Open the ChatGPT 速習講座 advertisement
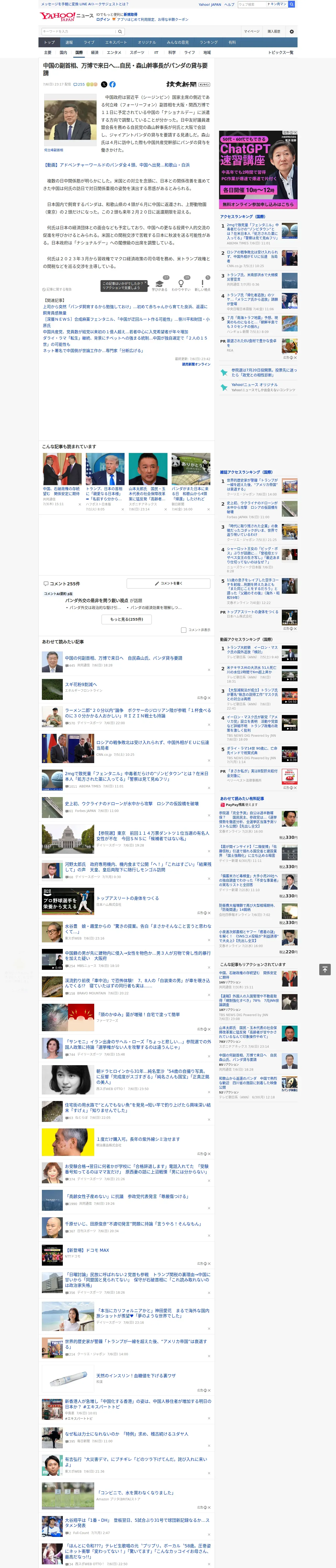Image resolution: width=336 pixels, height=1568 pixels. (x=259, y=169)
